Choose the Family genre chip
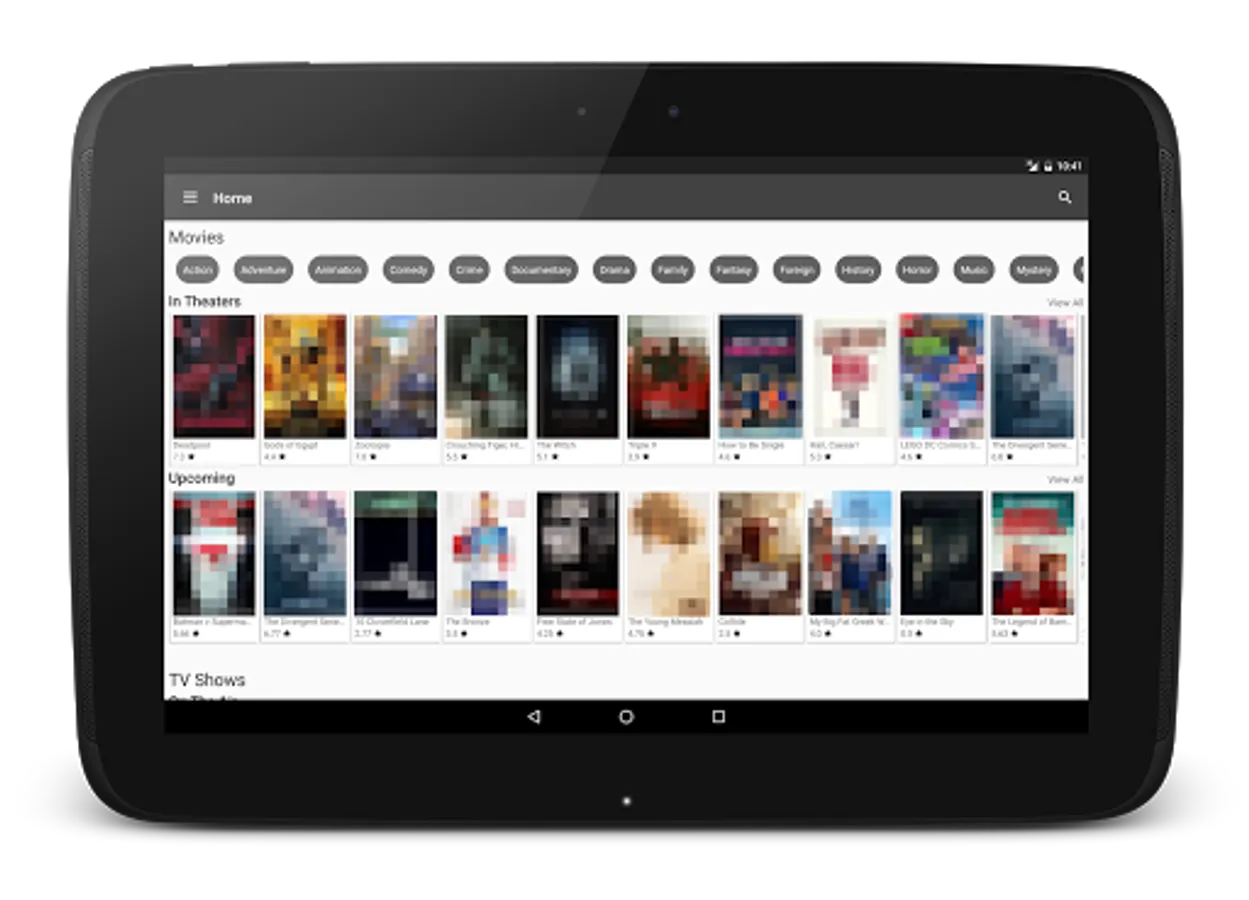 pos(673,270)
